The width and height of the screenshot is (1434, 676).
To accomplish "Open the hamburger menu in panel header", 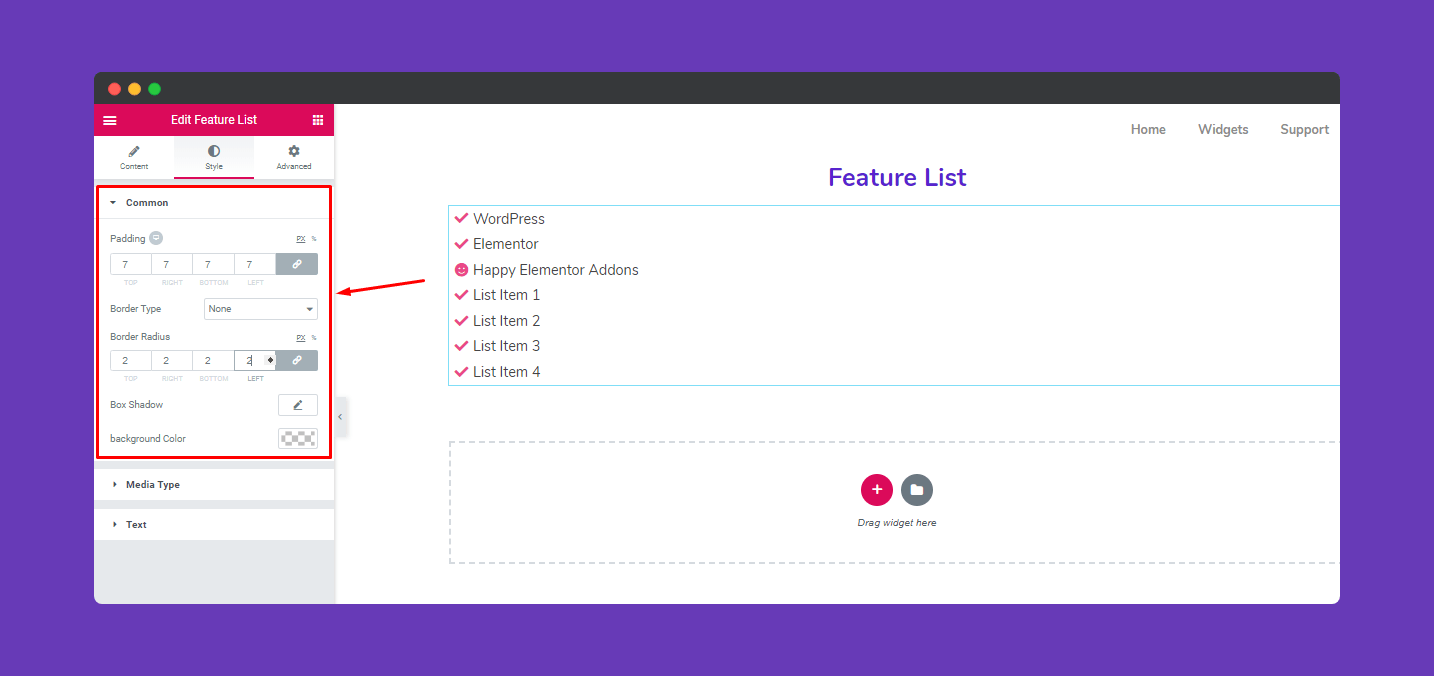I will click(110, 120).
